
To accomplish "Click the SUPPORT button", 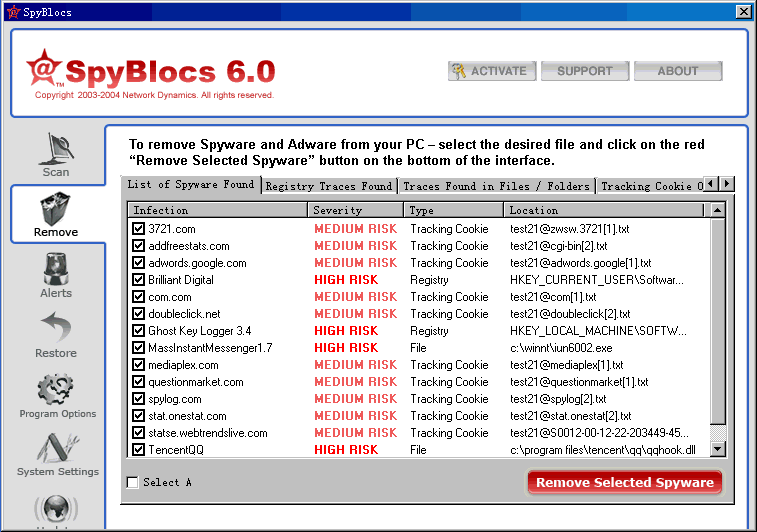I will click(585, 71).
